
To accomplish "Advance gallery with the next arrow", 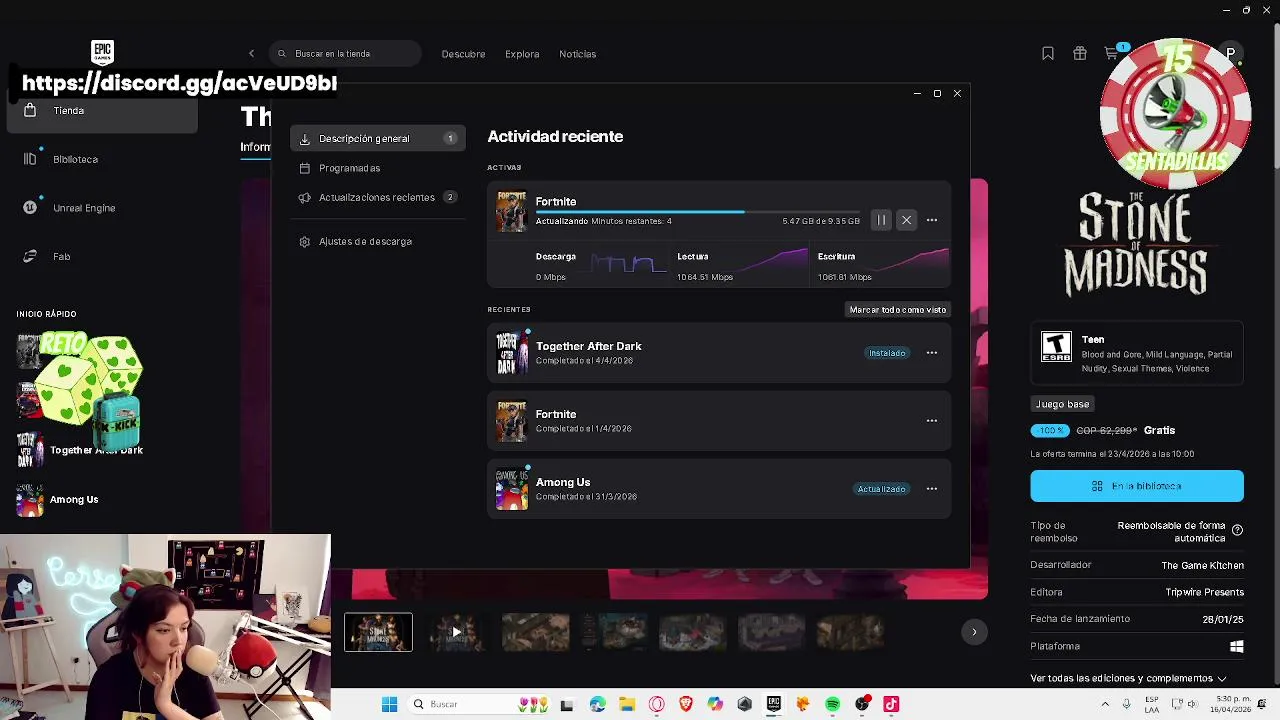I will tap(974, 632).
